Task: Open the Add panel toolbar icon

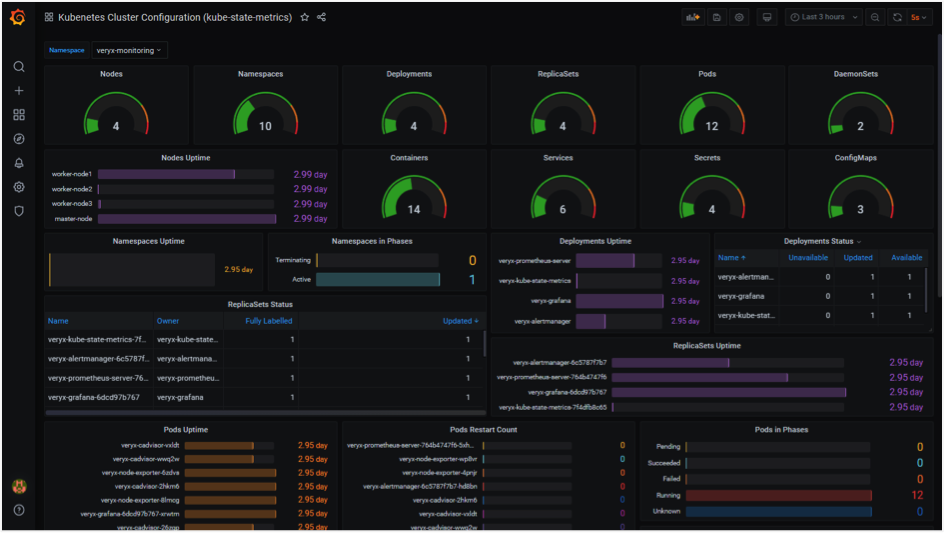Action: [693, 17]
